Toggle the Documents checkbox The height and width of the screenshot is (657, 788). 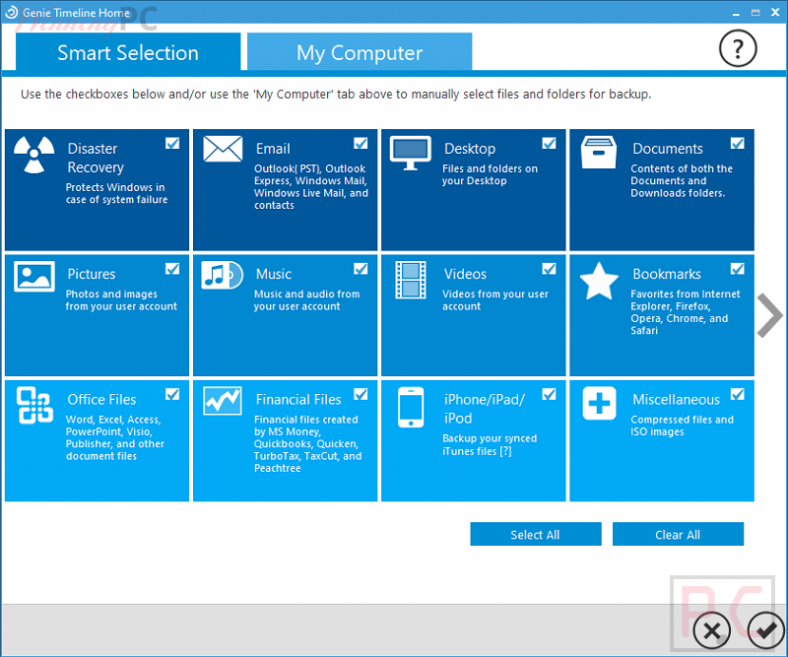coord(737,143)
